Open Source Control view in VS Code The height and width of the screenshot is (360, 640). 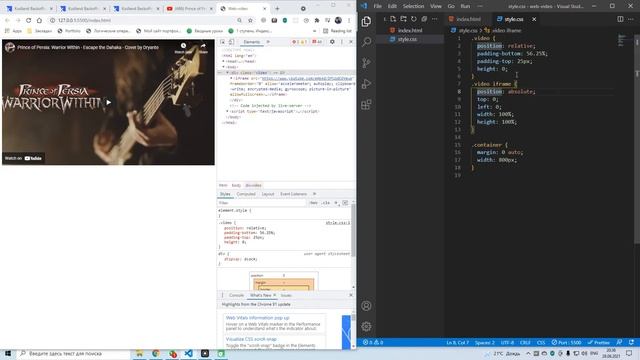pyautogui.click(x=366, y=63)
